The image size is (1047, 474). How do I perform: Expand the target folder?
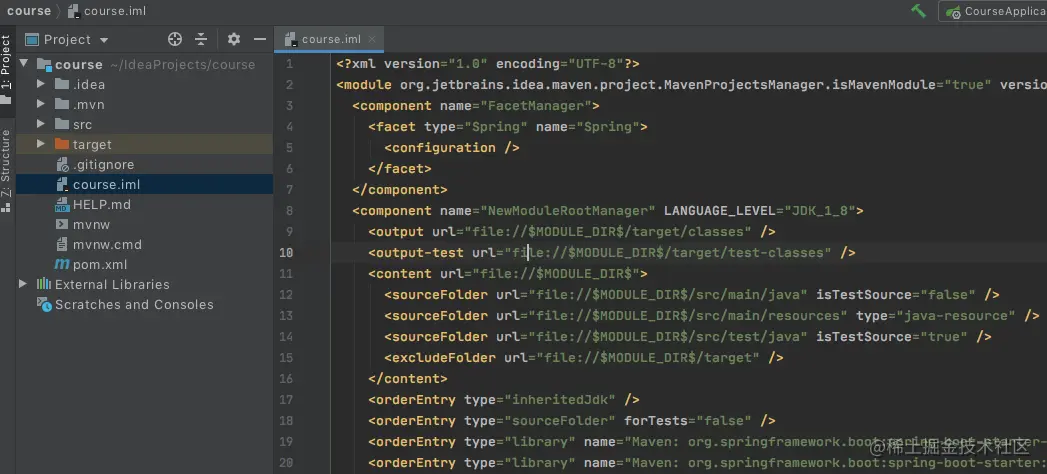pyautogui.click(x=41, y=144)
